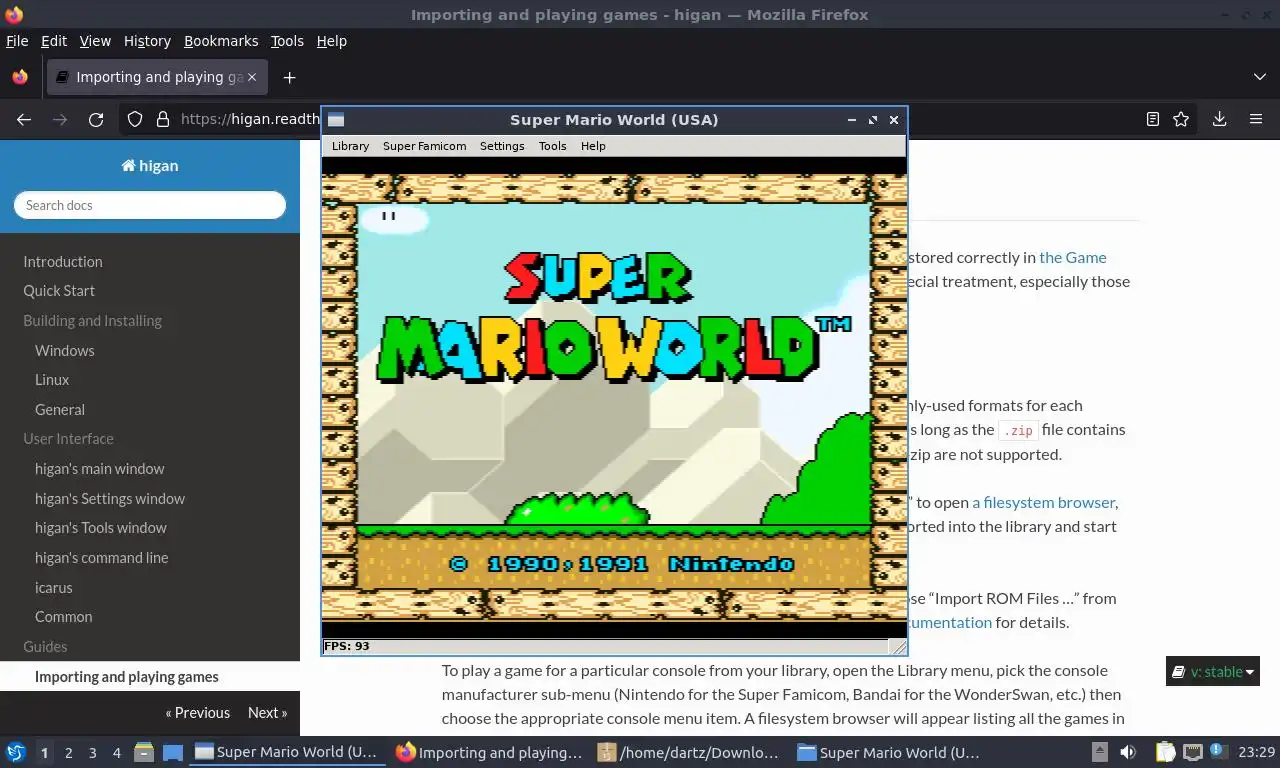The width and height of the screenshot is (1280, 768).
Task: Click the Super Mario World game screen
Action: click(614, 397)
